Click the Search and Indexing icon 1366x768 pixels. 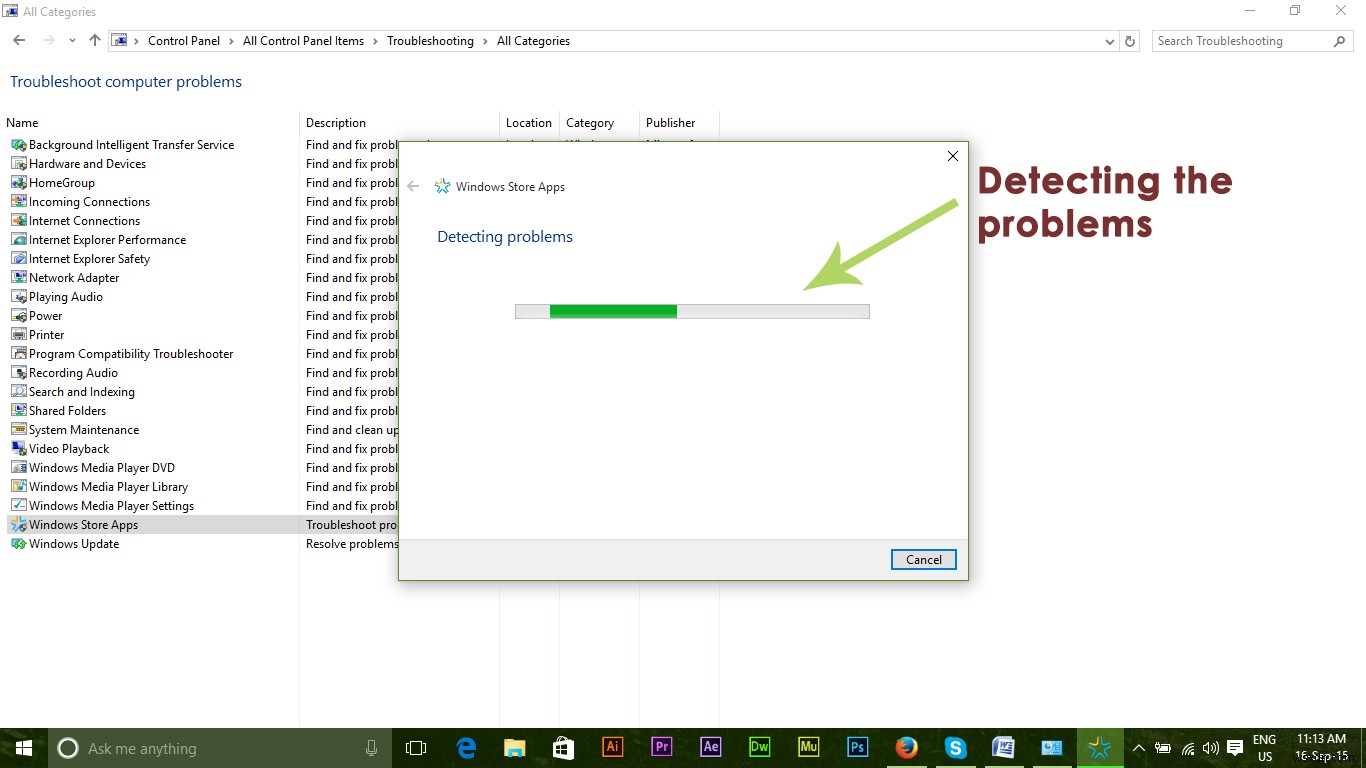click(x=18, y=392)
